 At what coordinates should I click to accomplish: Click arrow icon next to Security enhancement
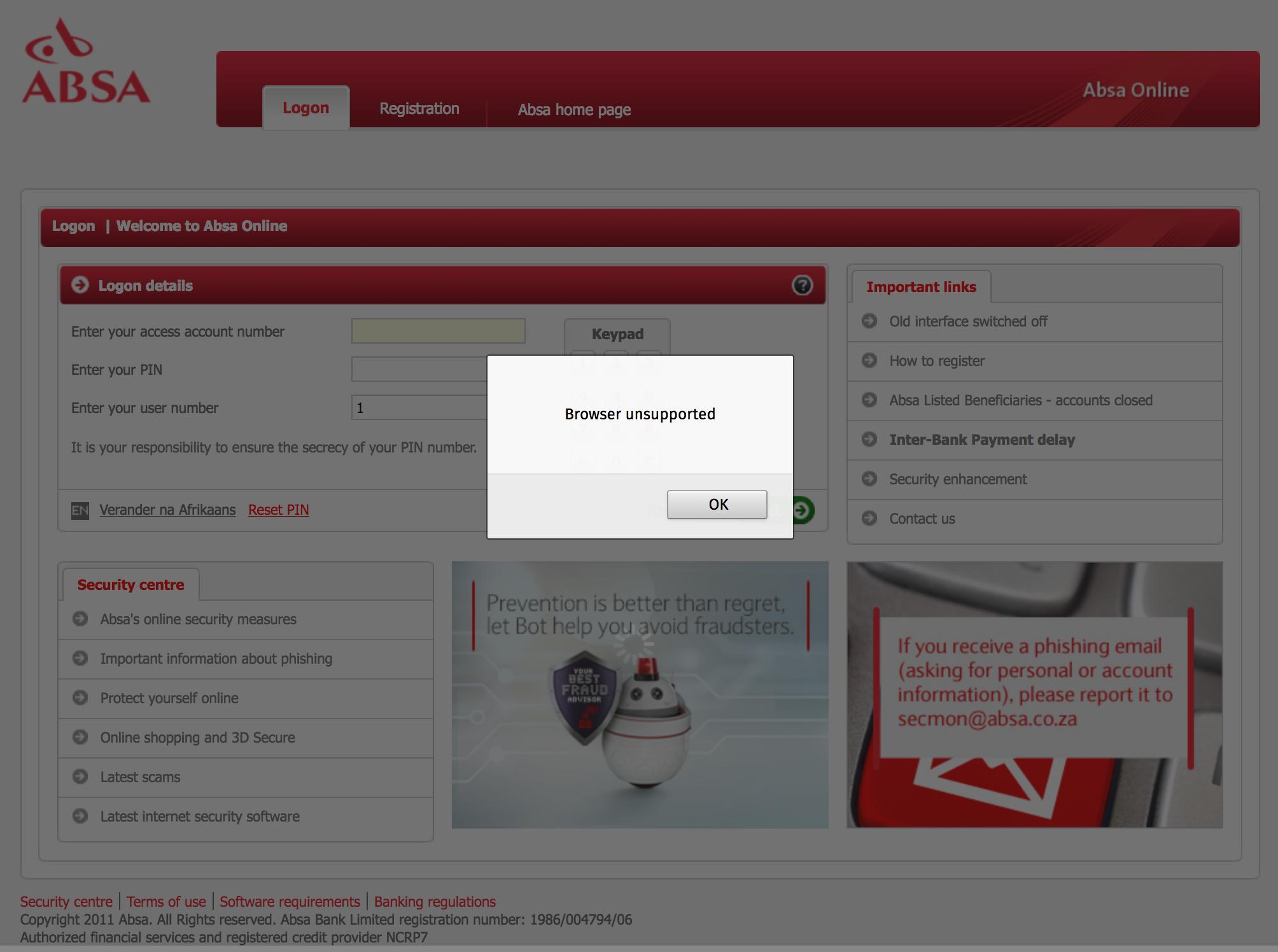[869, 479]
